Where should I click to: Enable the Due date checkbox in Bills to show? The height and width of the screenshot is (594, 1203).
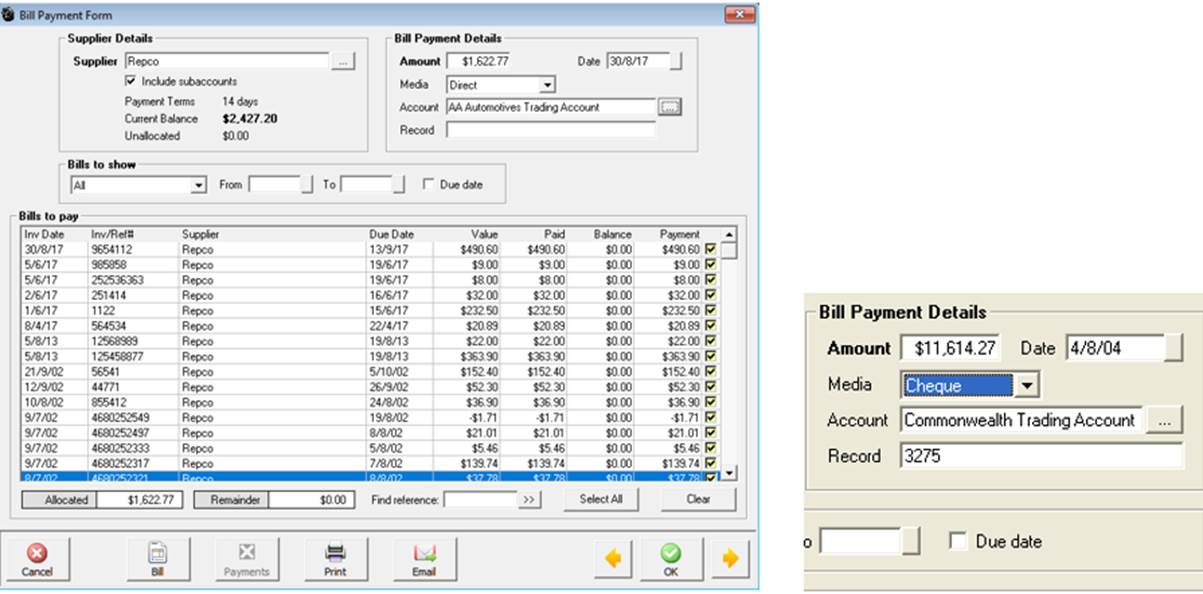[428, 184]
